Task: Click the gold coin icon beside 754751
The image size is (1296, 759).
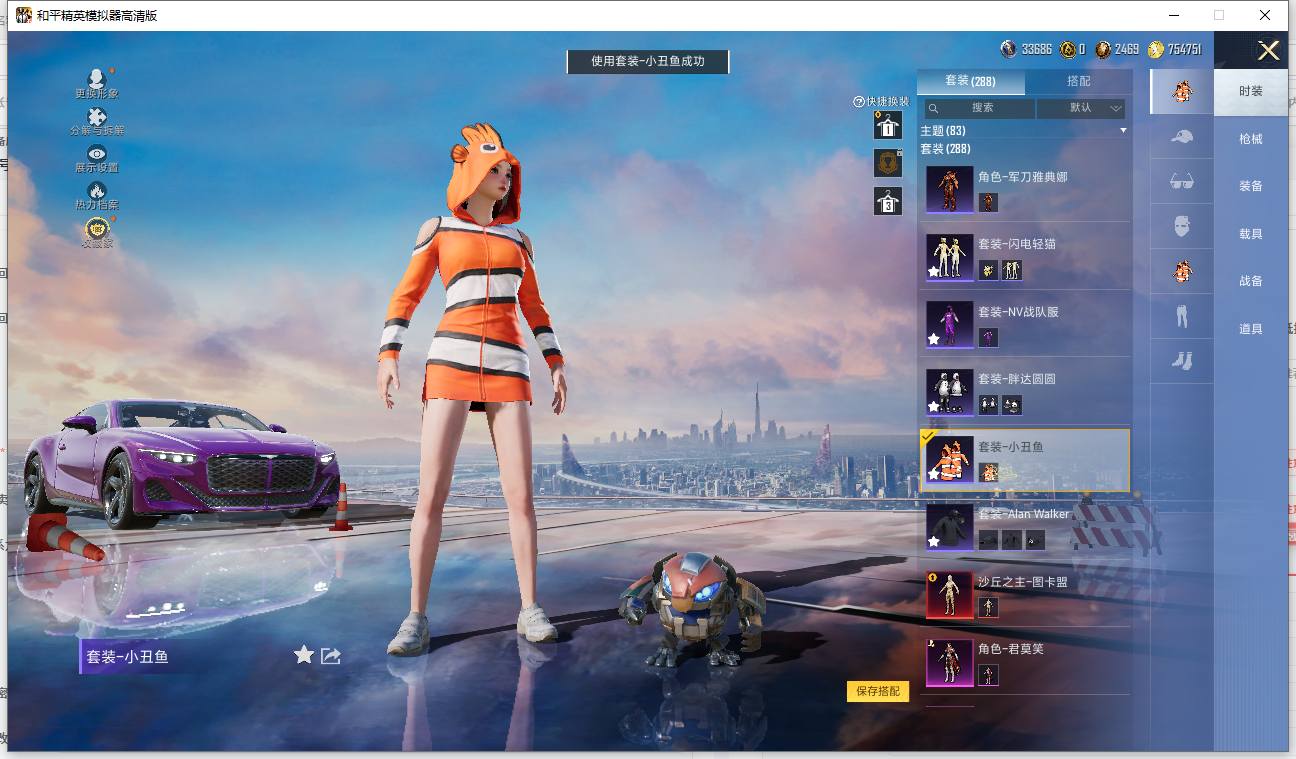Action: [x=1156, y=49]
